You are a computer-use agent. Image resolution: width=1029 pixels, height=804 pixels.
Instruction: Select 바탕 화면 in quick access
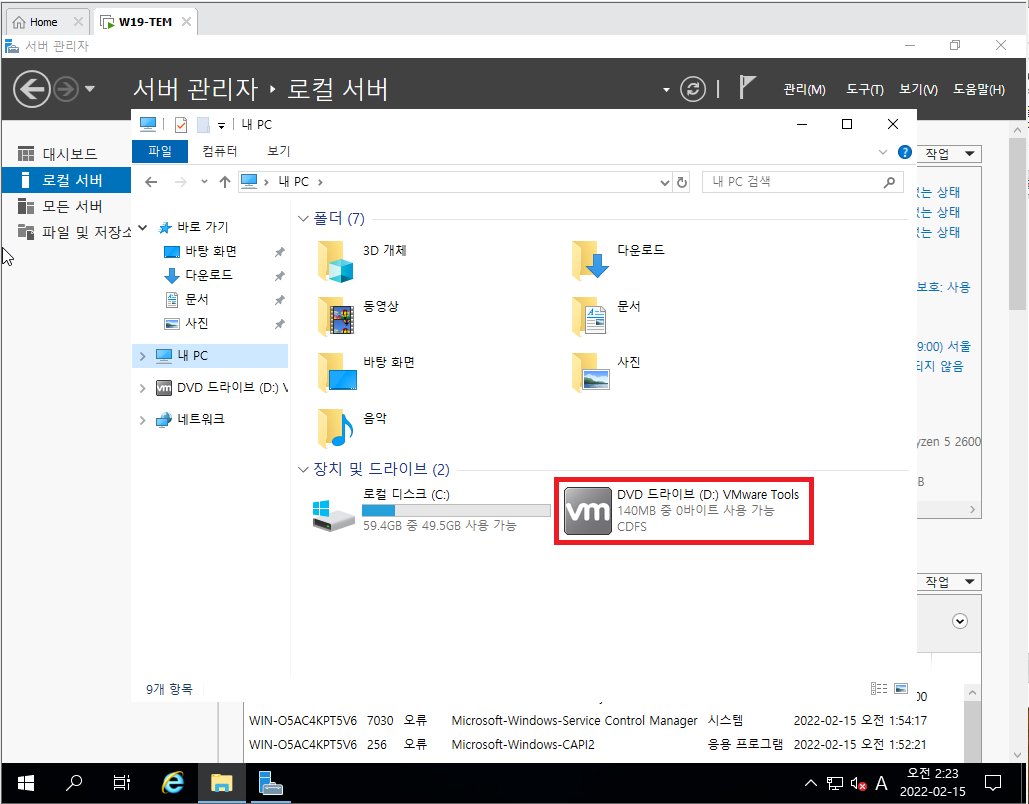[210, 251]
